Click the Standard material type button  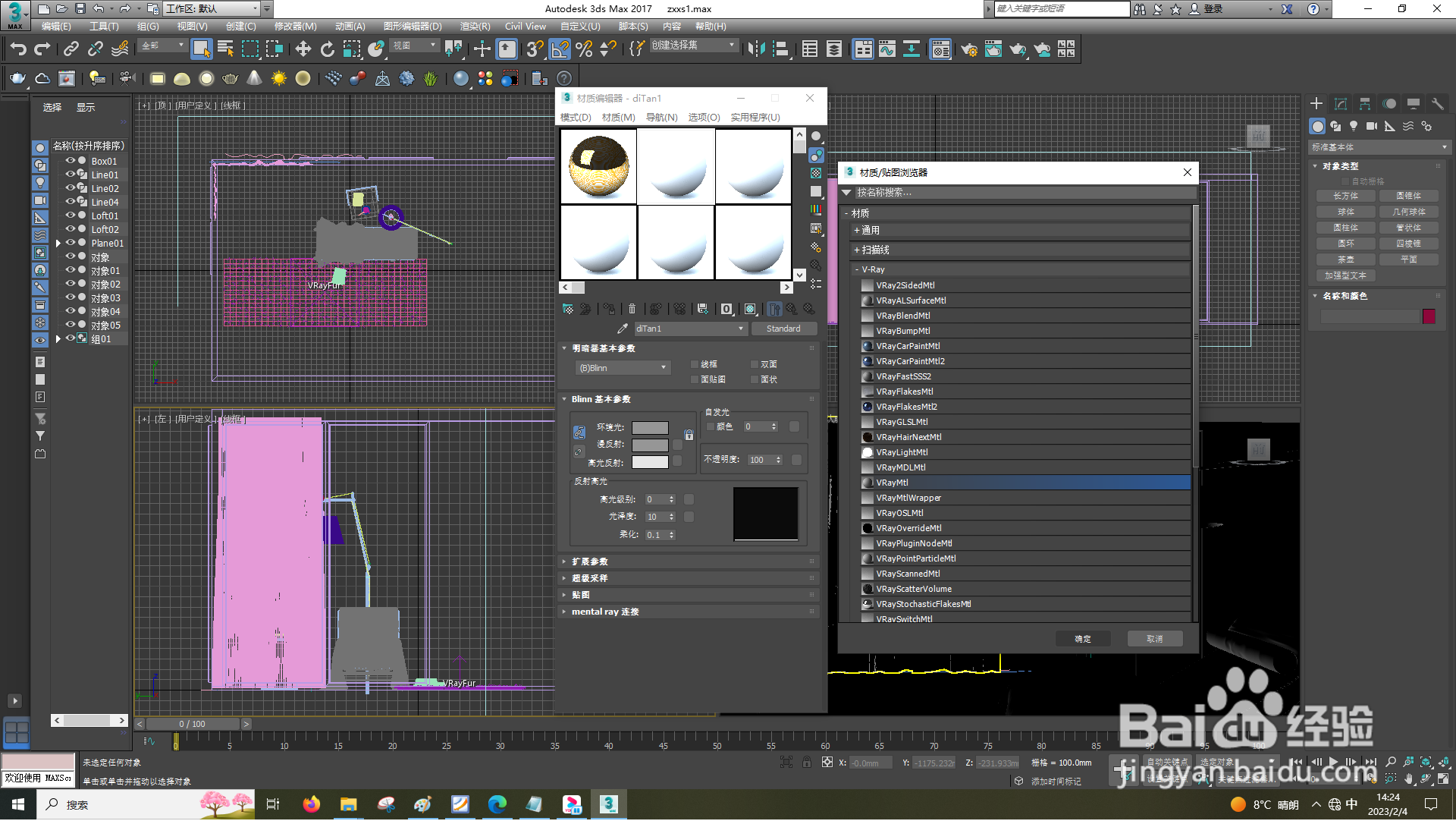pyautogui.click(x=783, y=329)
